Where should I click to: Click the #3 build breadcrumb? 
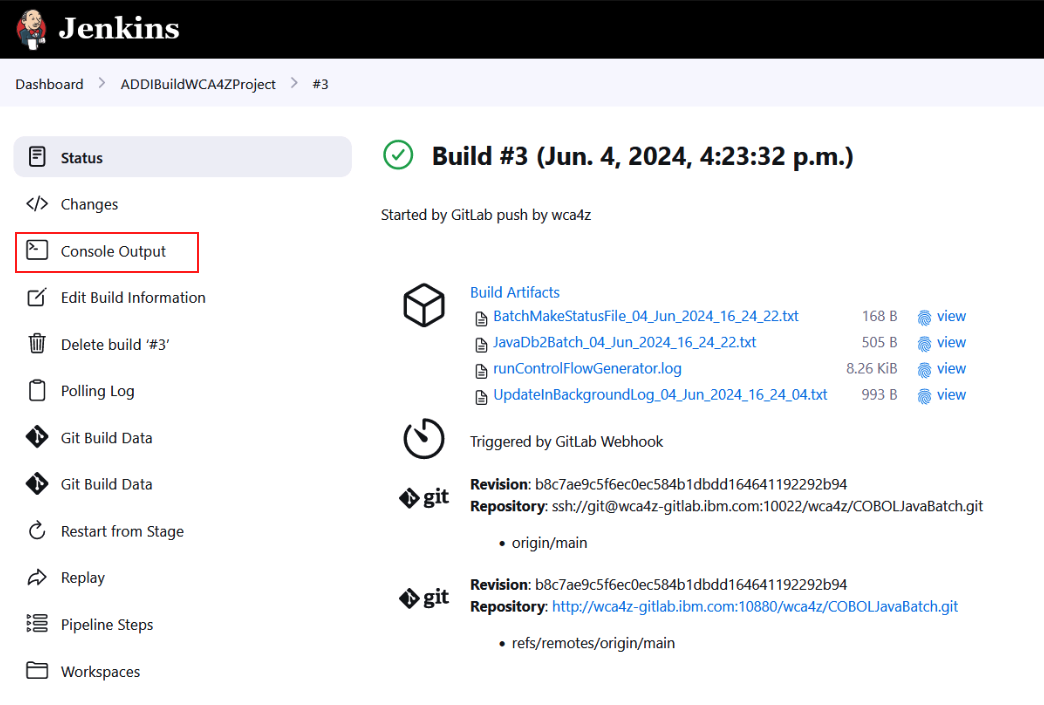point(320,84)
